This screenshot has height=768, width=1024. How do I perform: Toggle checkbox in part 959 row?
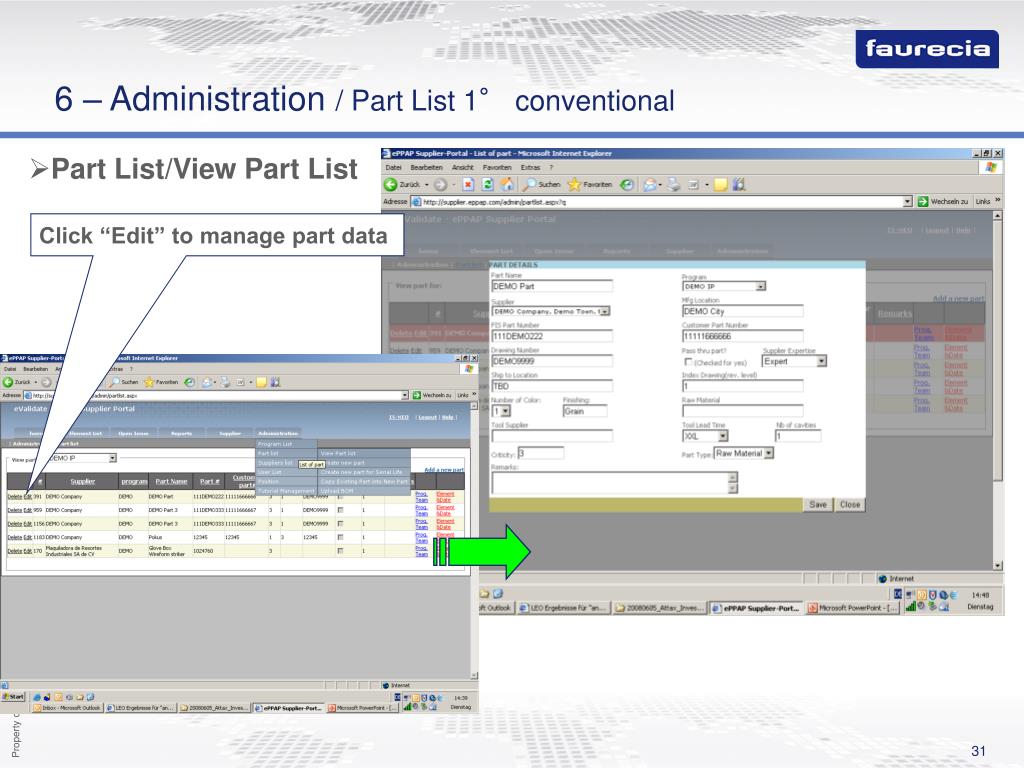click(340, 510)
